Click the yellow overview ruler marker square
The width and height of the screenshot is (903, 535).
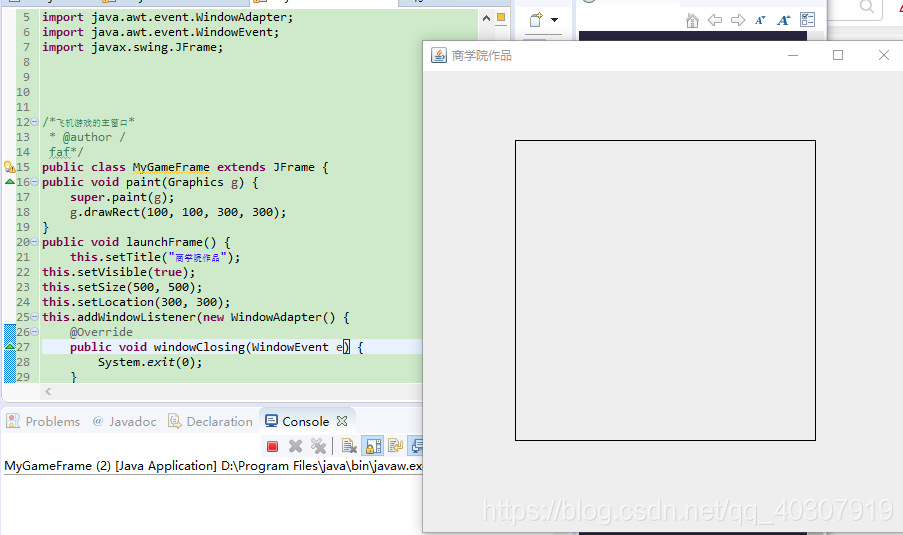tap(501, 17)
